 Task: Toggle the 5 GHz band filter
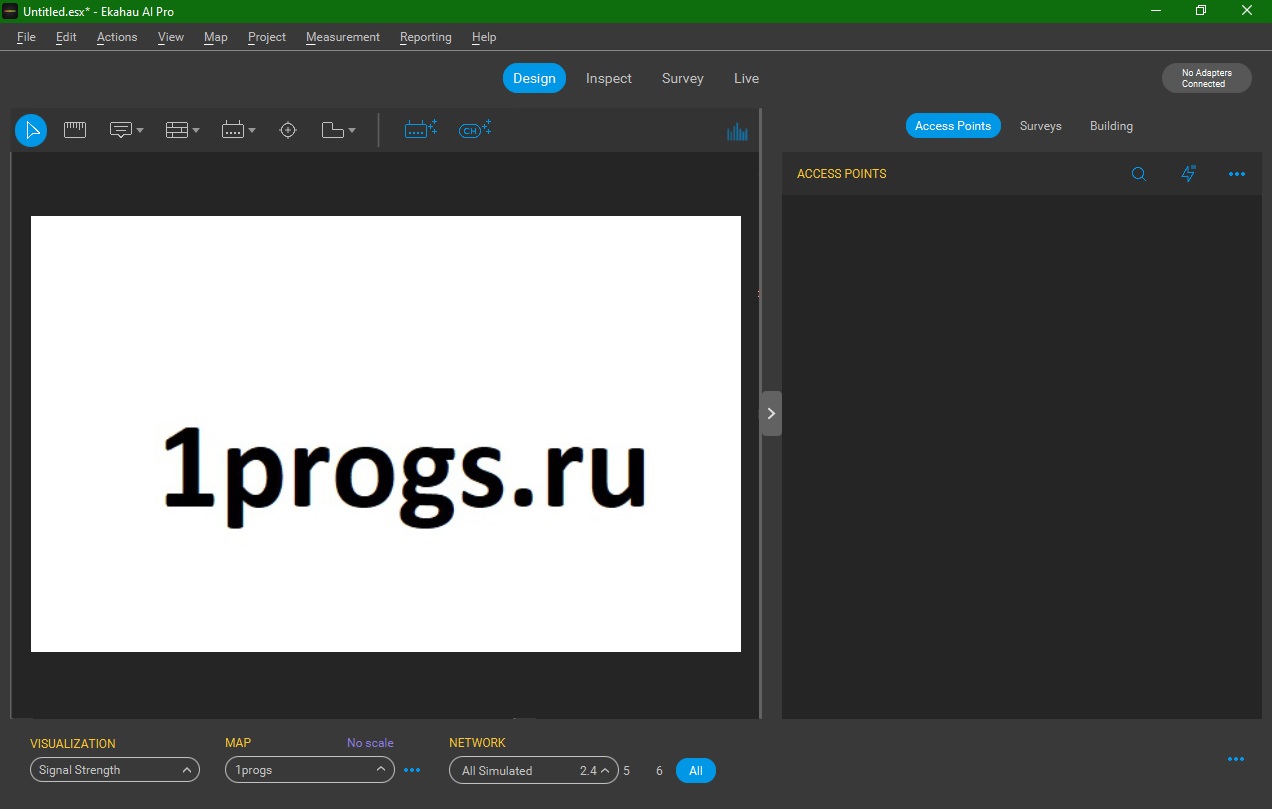(627, 771)
